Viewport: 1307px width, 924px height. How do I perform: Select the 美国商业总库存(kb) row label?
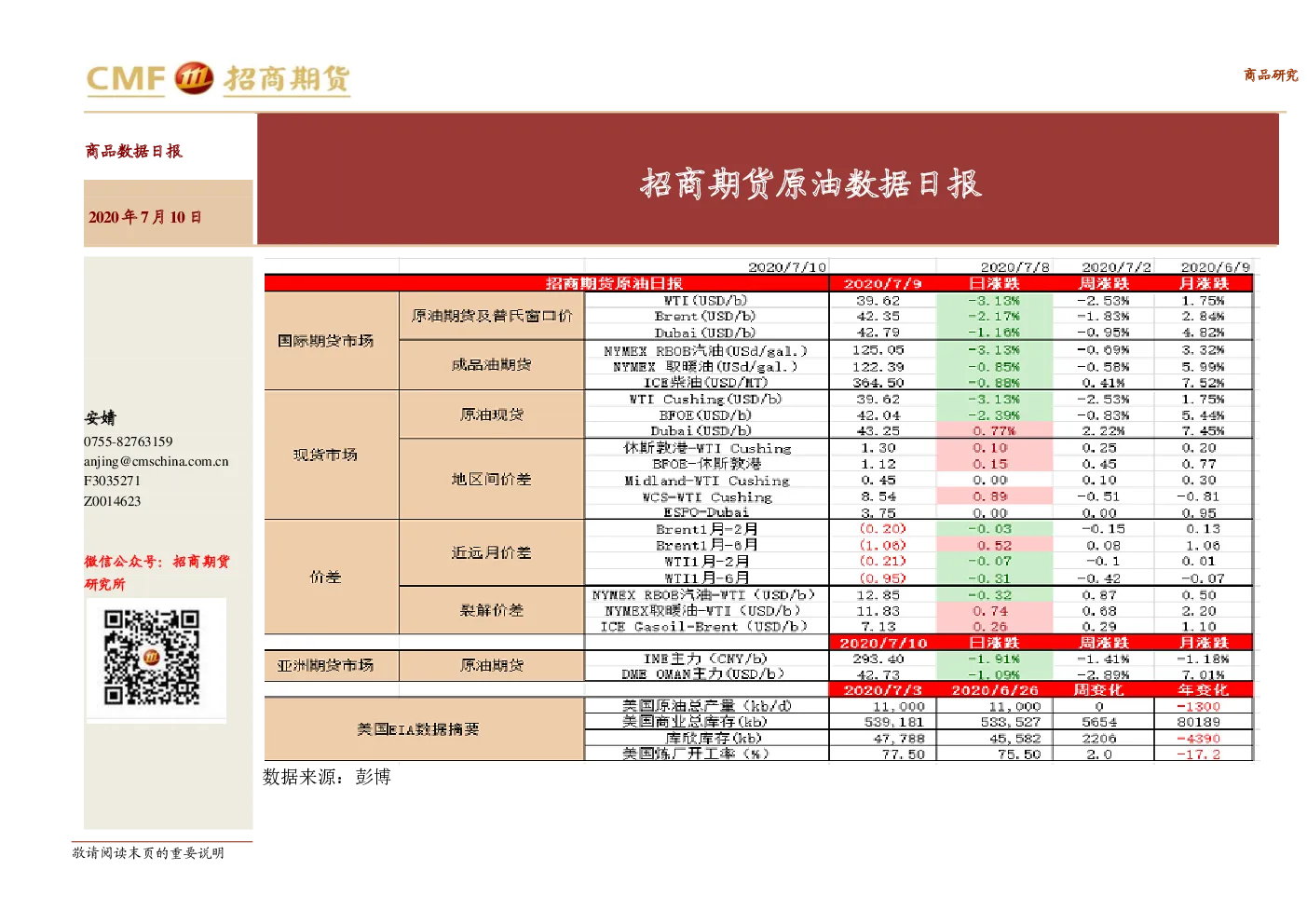tap(695, 722)
